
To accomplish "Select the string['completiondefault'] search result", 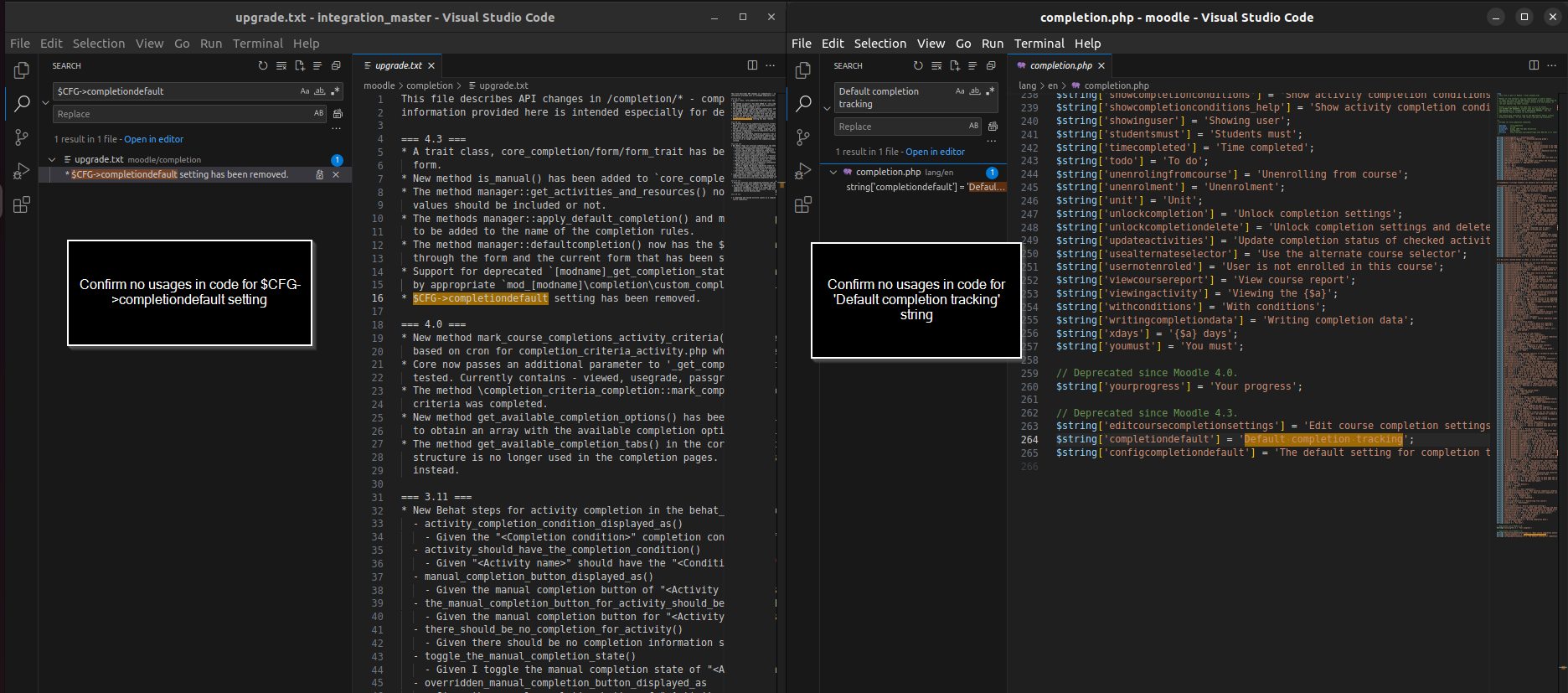I will [x=925, y=187].
